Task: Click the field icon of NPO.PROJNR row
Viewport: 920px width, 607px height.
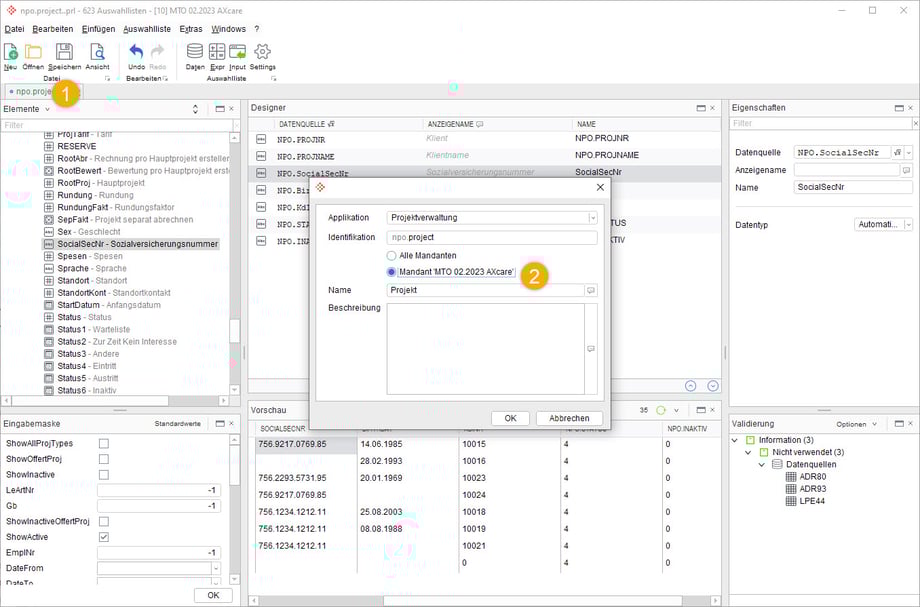Action: pyautogui.click(x=261, y=139)
